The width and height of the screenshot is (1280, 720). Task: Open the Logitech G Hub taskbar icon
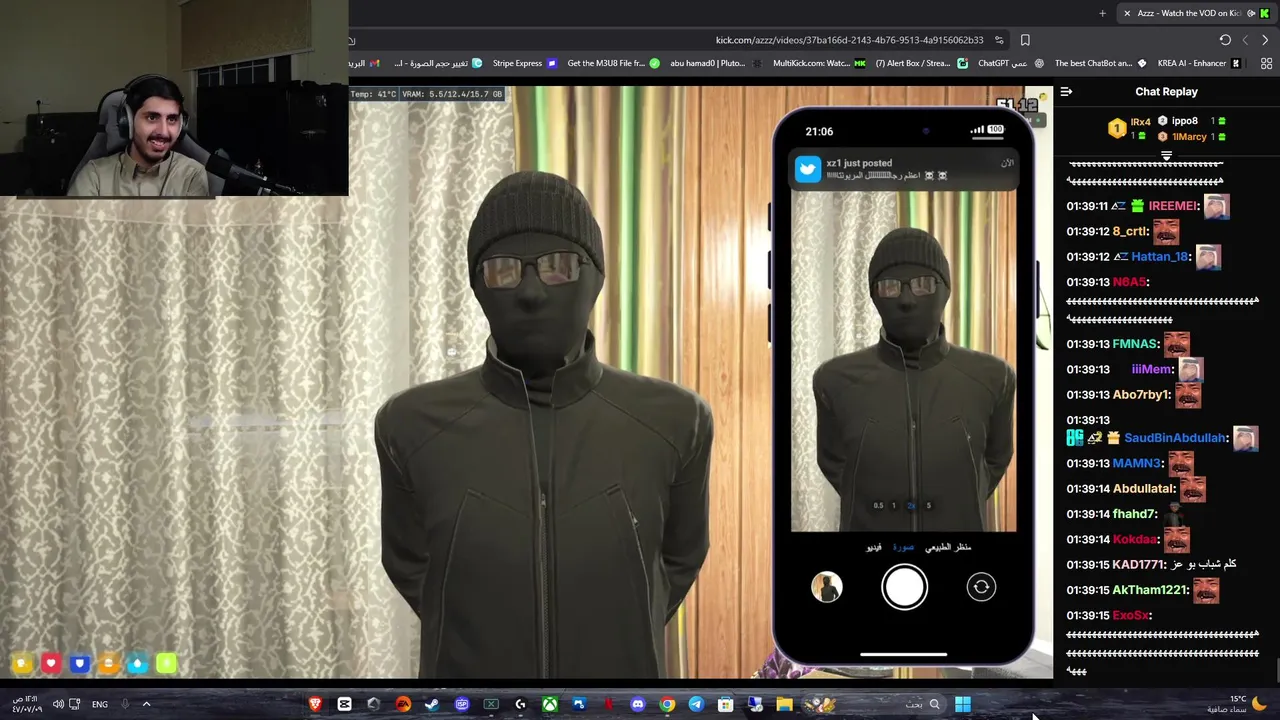click(520, 704)
